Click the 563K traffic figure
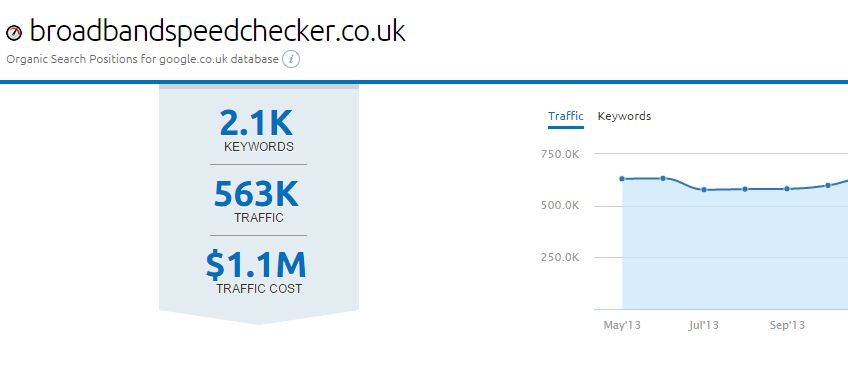The height and width of the screenshot is (375, 848). point(256,194)
